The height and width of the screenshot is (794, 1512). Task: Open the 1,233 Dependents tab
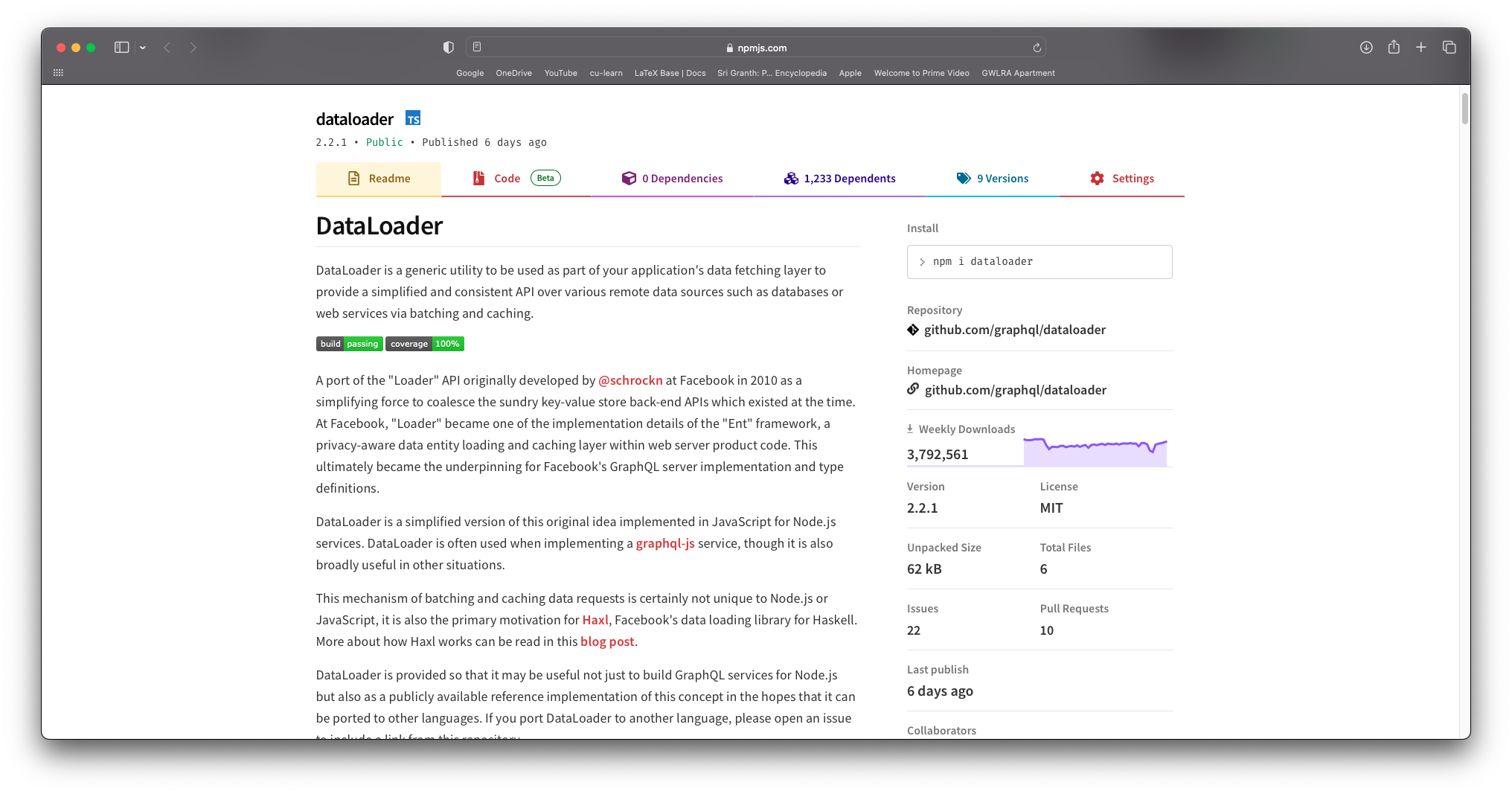(x=839, y=179)
